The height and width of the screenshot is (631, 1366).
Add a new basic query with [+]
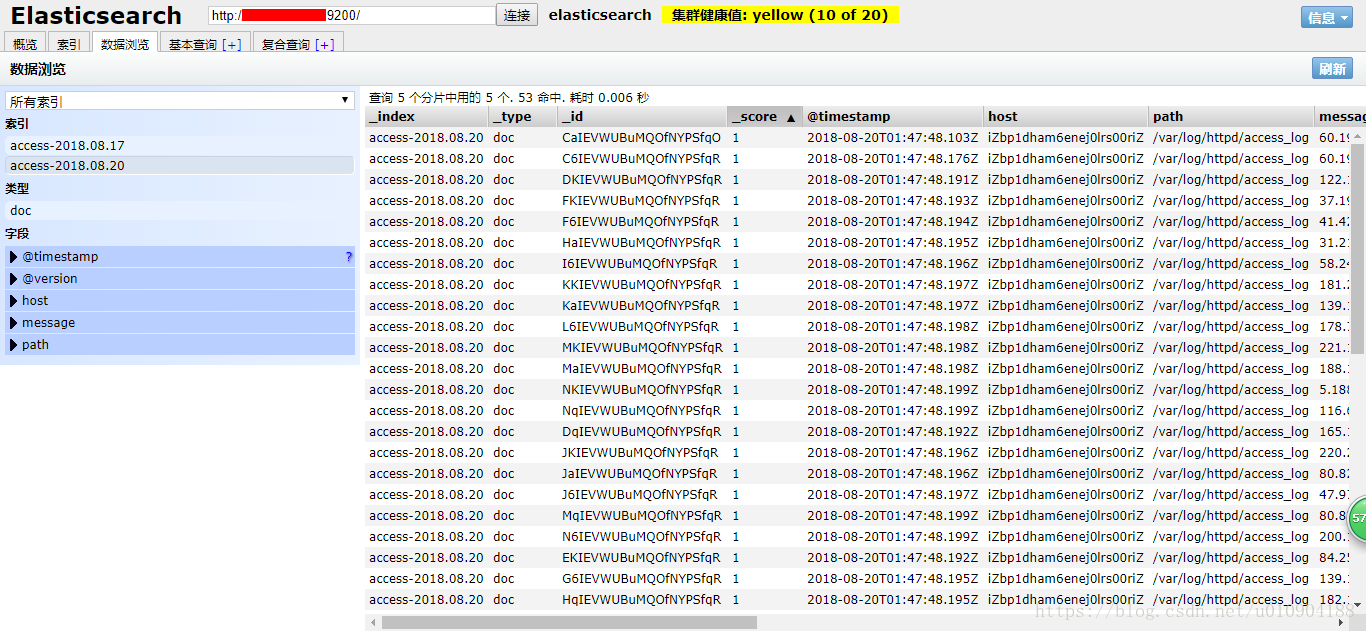coord(232,44)
